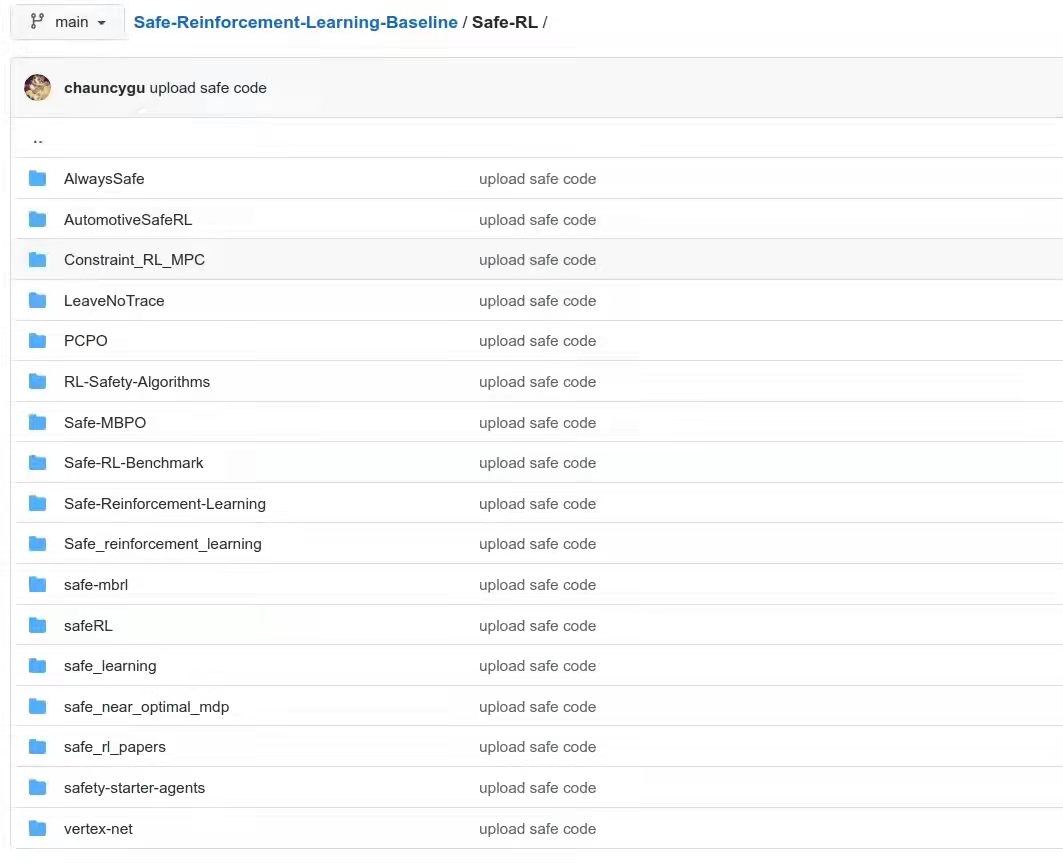Click the safe_rl_papers folder icon

(x=38, y=747)
